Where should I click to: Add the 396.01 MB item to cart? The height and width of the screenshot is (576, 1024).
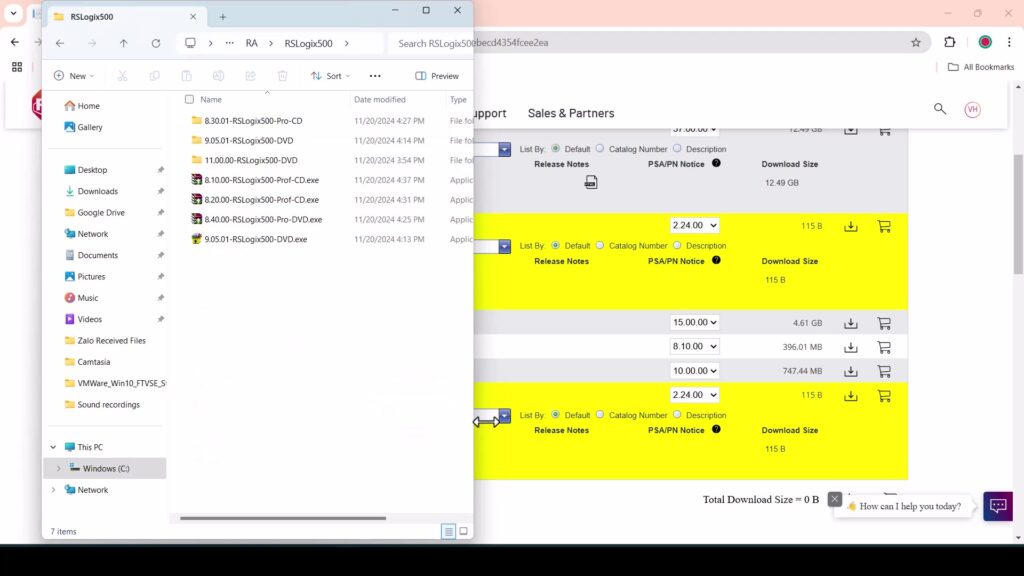coord(884,347)
